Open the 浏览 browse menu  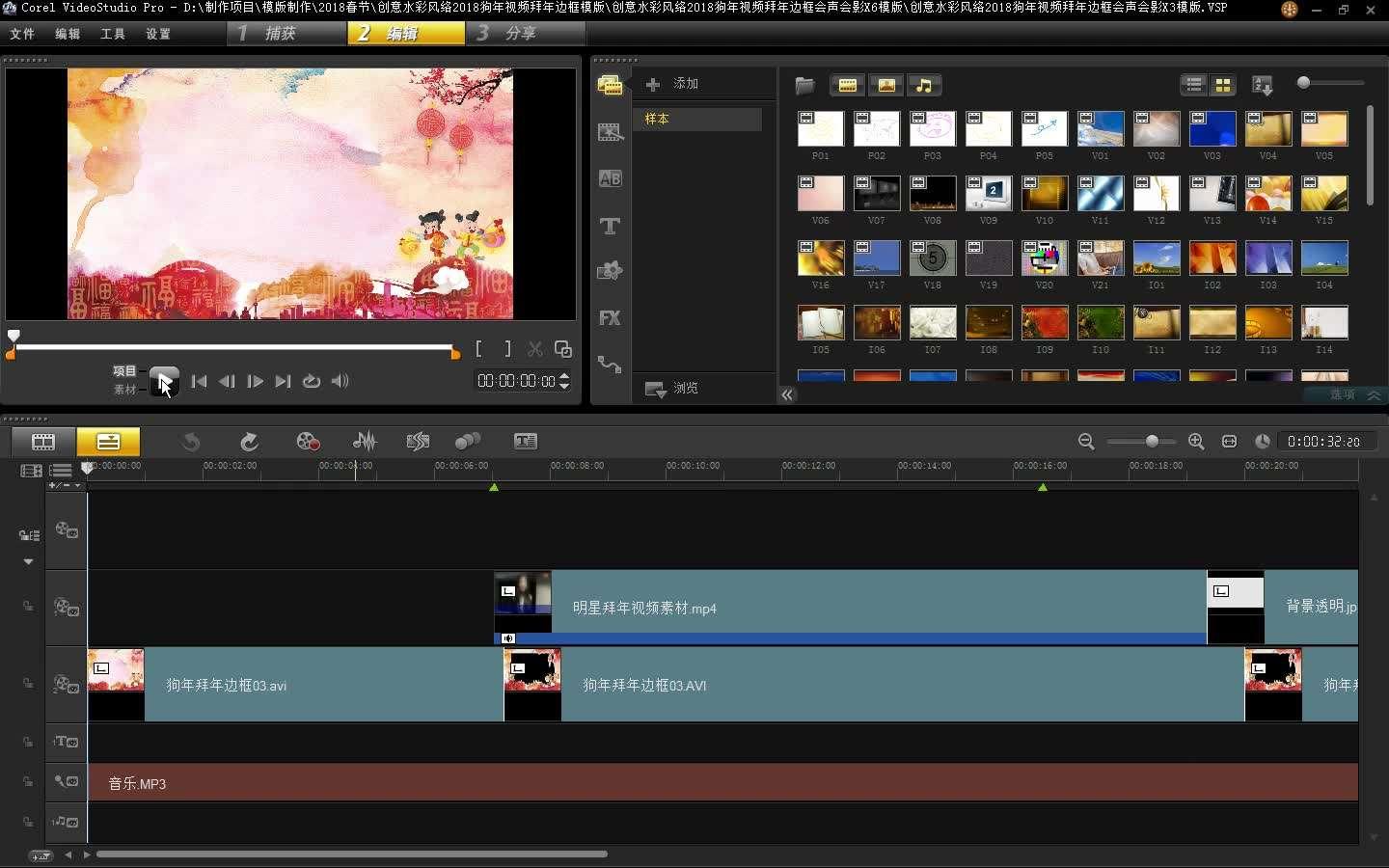672,389
